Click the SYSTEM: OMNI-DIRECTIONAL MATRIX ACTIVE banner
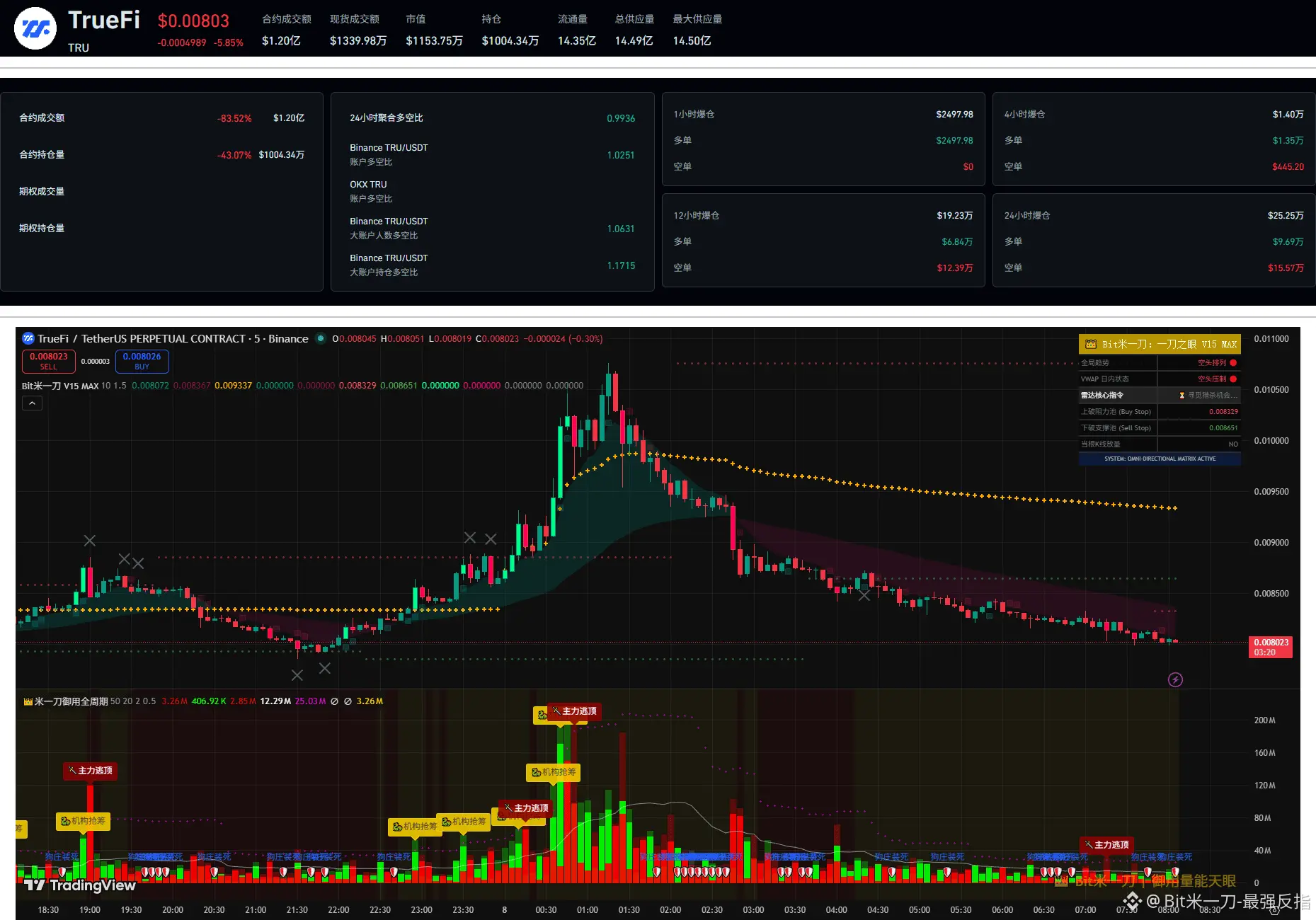 (x=1160, y=459)
